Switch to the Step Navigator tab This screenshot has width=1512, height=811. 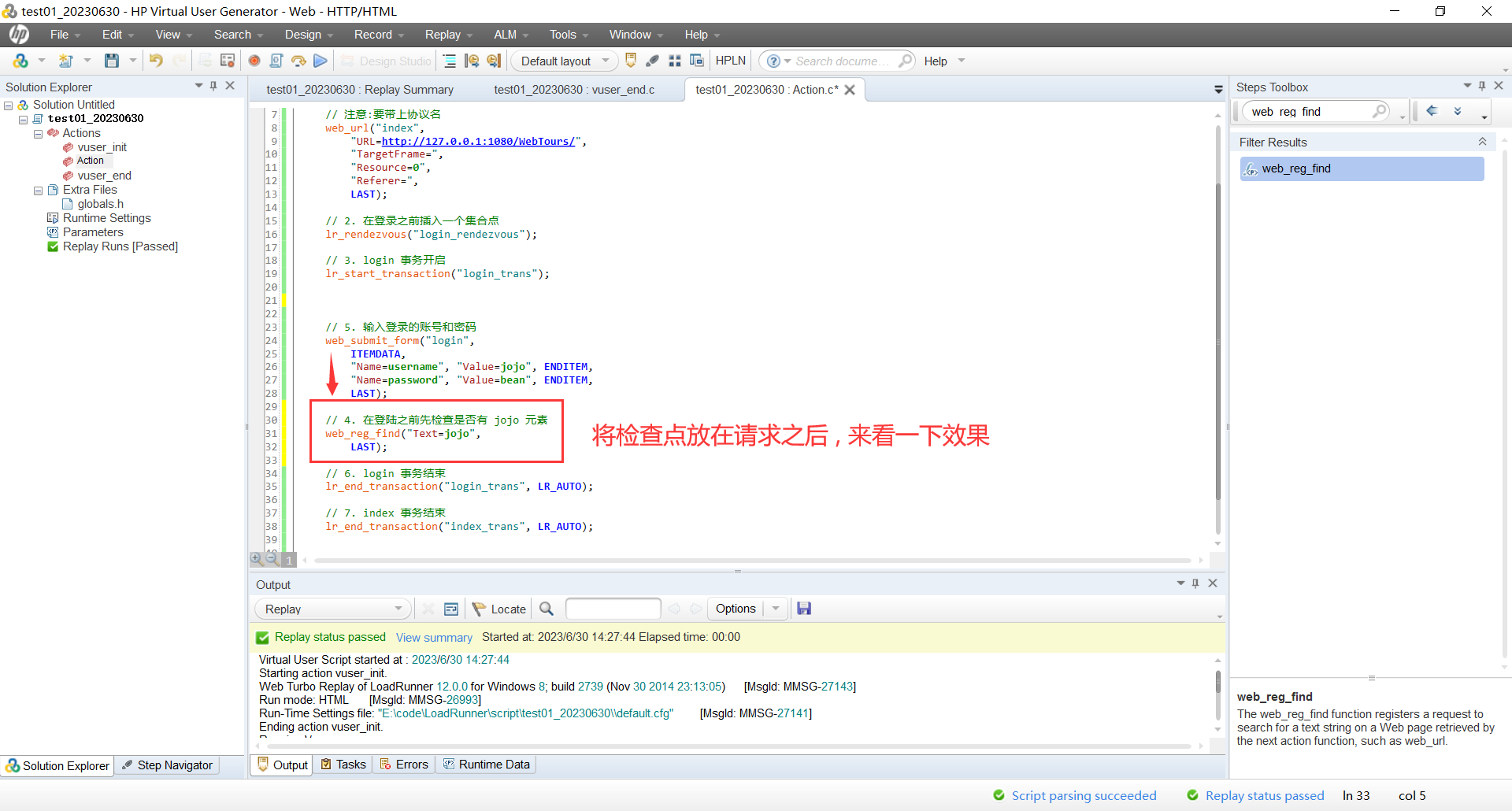[x=168, y=765]
